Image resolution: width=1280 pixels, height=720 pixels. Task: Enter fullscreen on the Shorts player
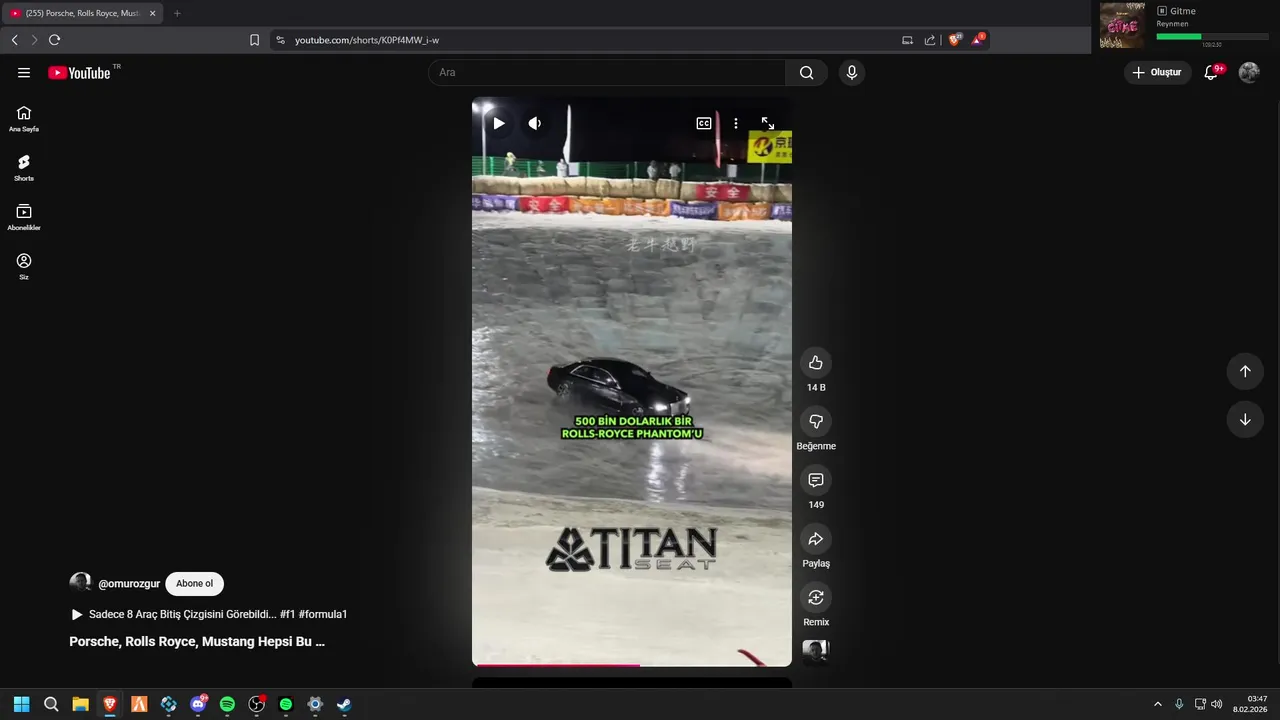tap(768, 123)
